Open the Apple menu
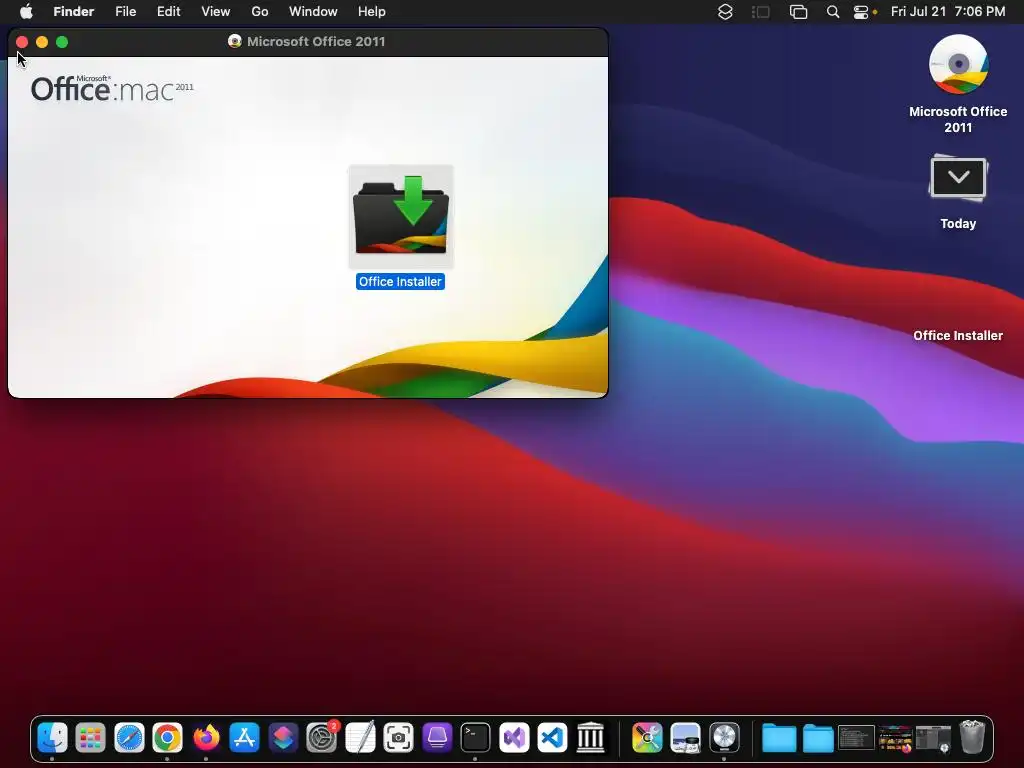Image resolution: width=1024 pixels, height=768 pixels. [26, 12]
